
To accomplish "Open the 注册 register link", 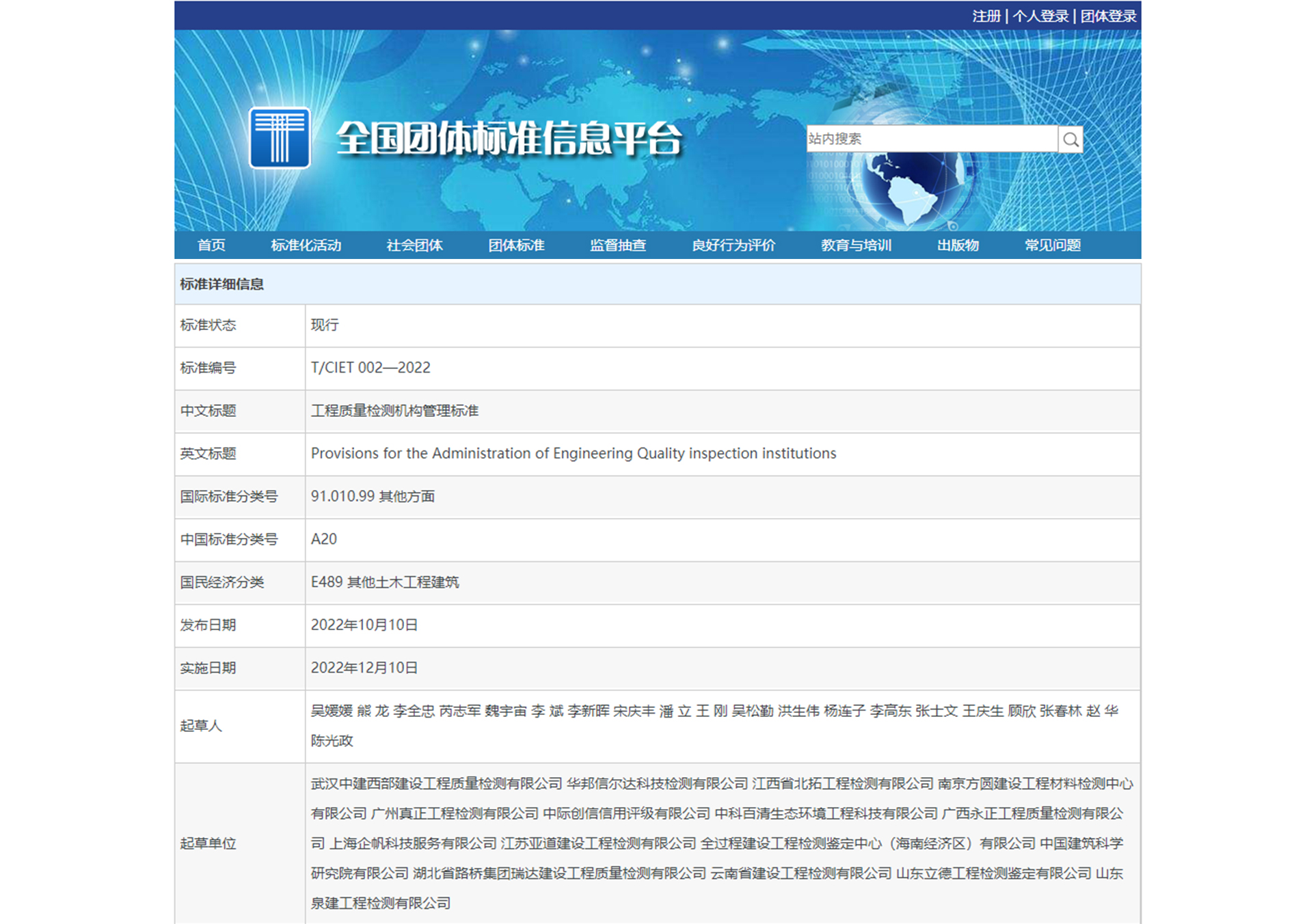I will click(986, 16).
